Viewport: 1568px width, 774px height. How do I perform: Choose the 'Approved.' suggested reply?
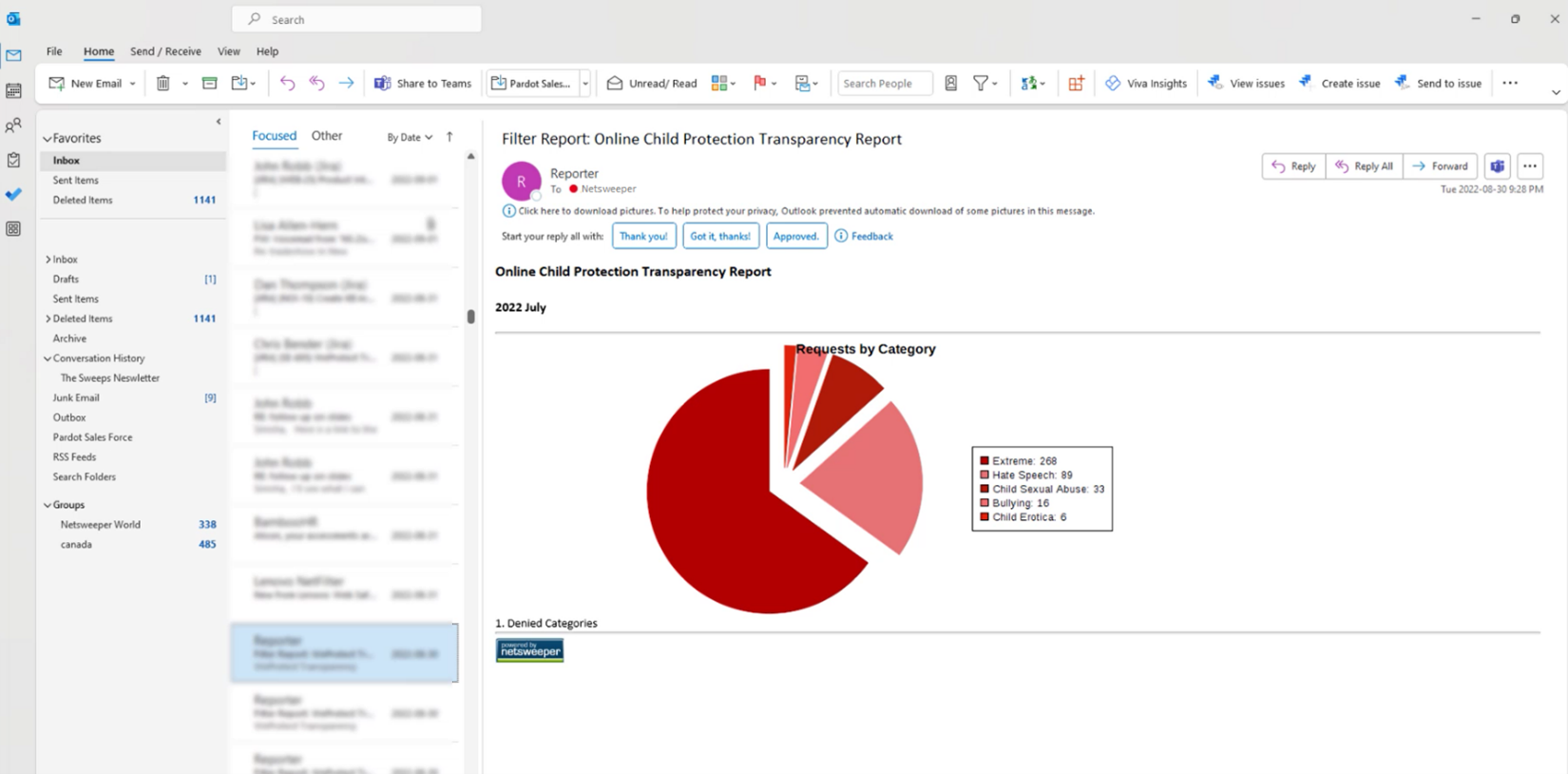pos(796,237)
